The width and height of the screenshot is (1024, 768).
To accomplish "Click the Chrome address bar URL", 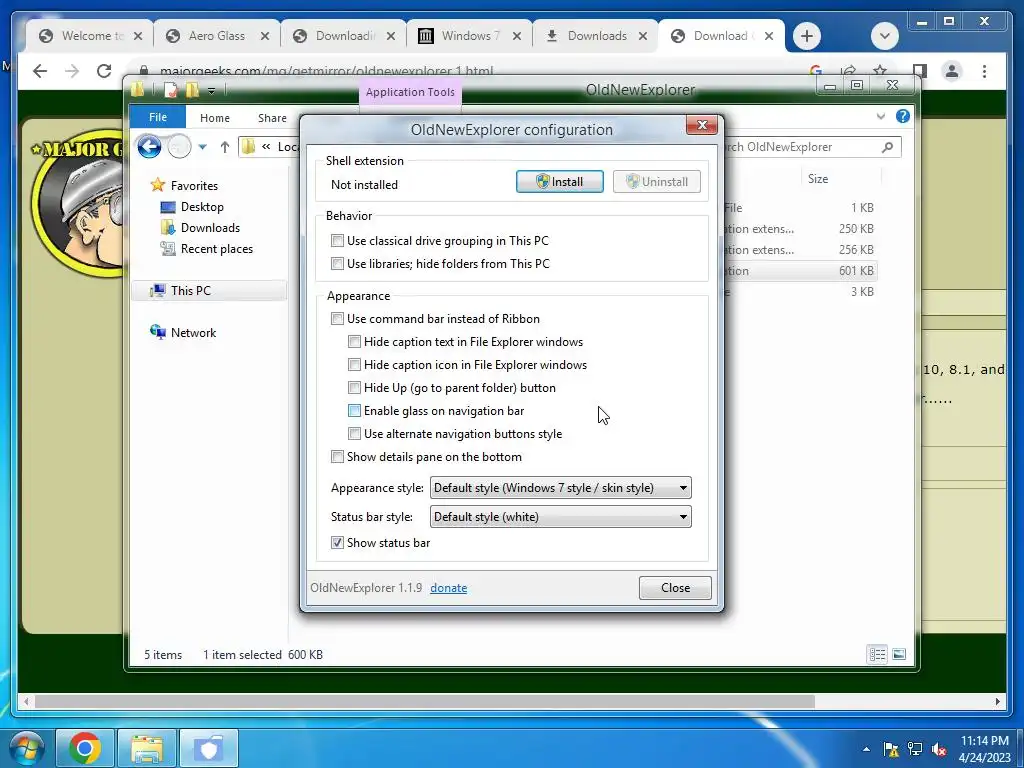I will (x=327, y=71).
